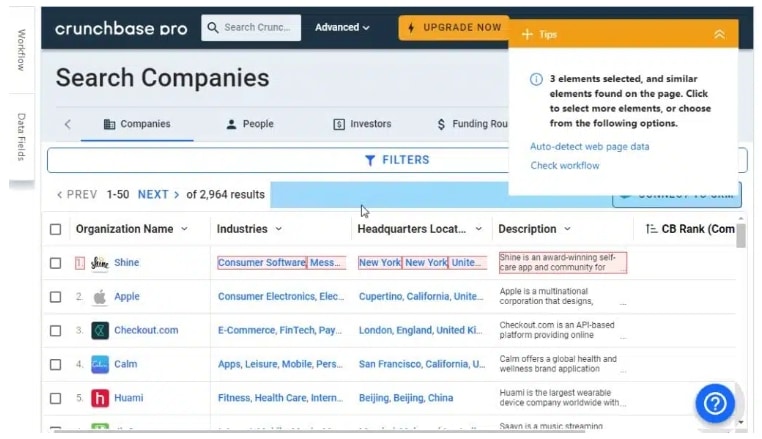762x439 pixels.
Task: Click the Apple company logo
Action: pos(100,297)
